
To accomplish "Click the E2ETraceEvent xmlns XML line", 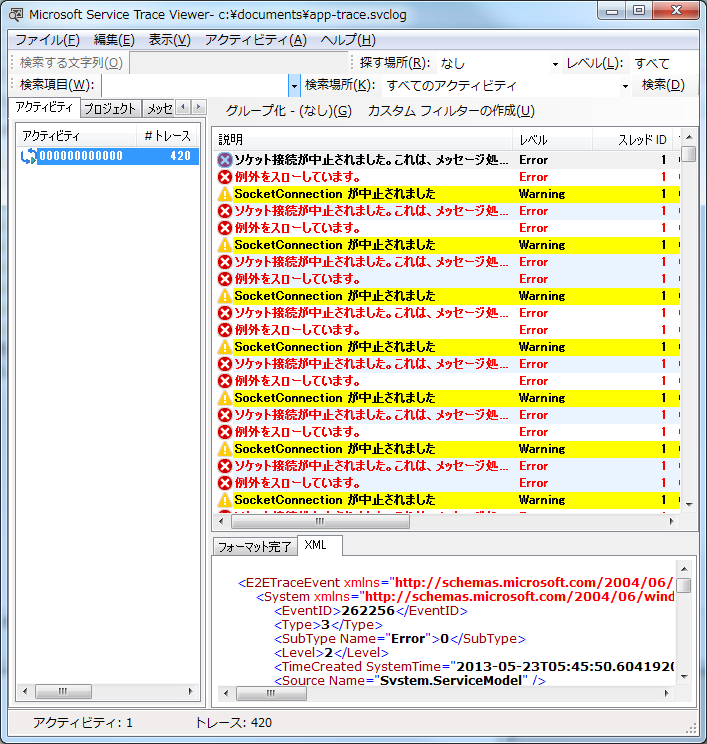I will pyautogui.click(x=456, y=582).
